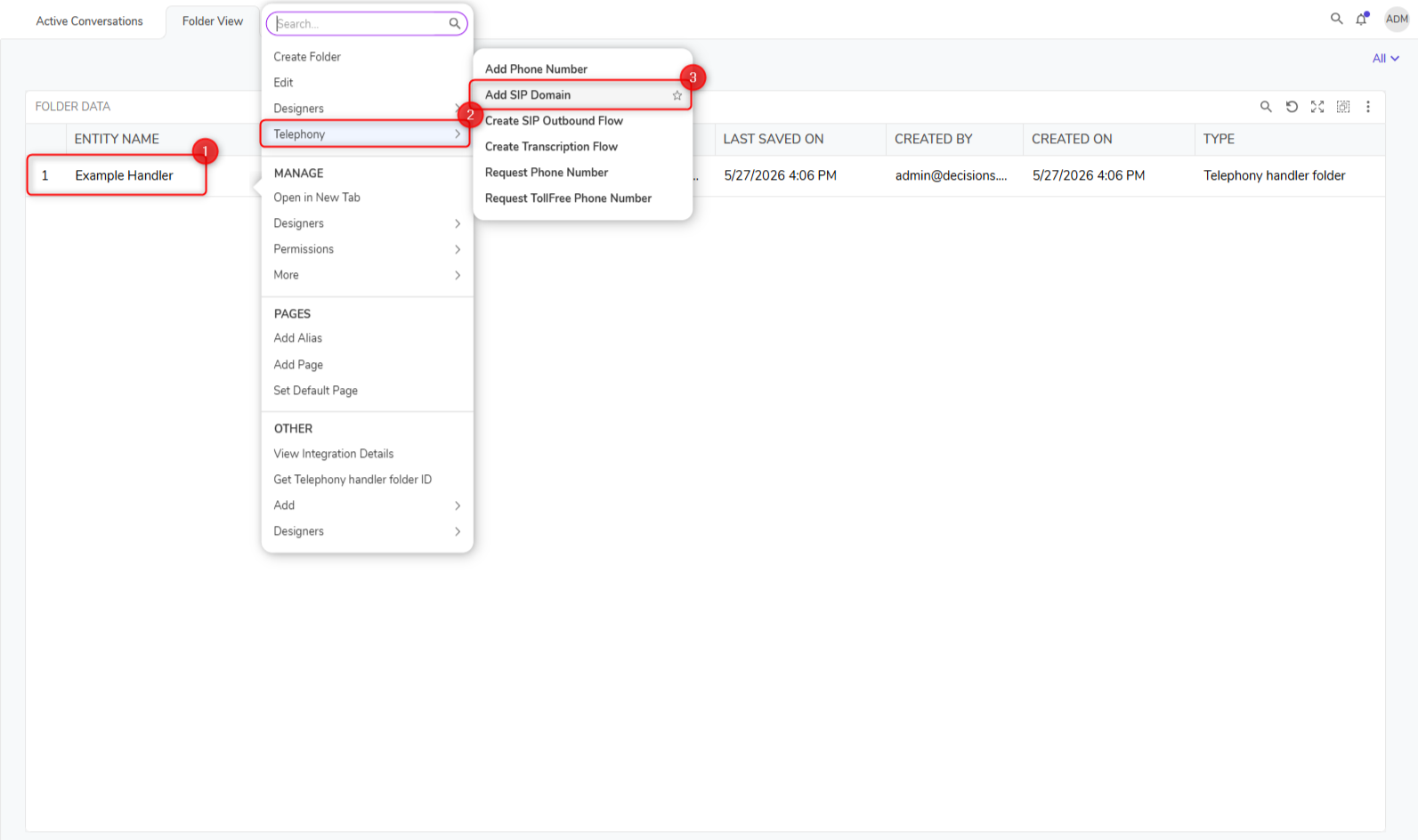The width and height of the screenshot is (1418, 840).
Task: Open the Folder Data three-dot options menu
Action: click(1368, 107)
